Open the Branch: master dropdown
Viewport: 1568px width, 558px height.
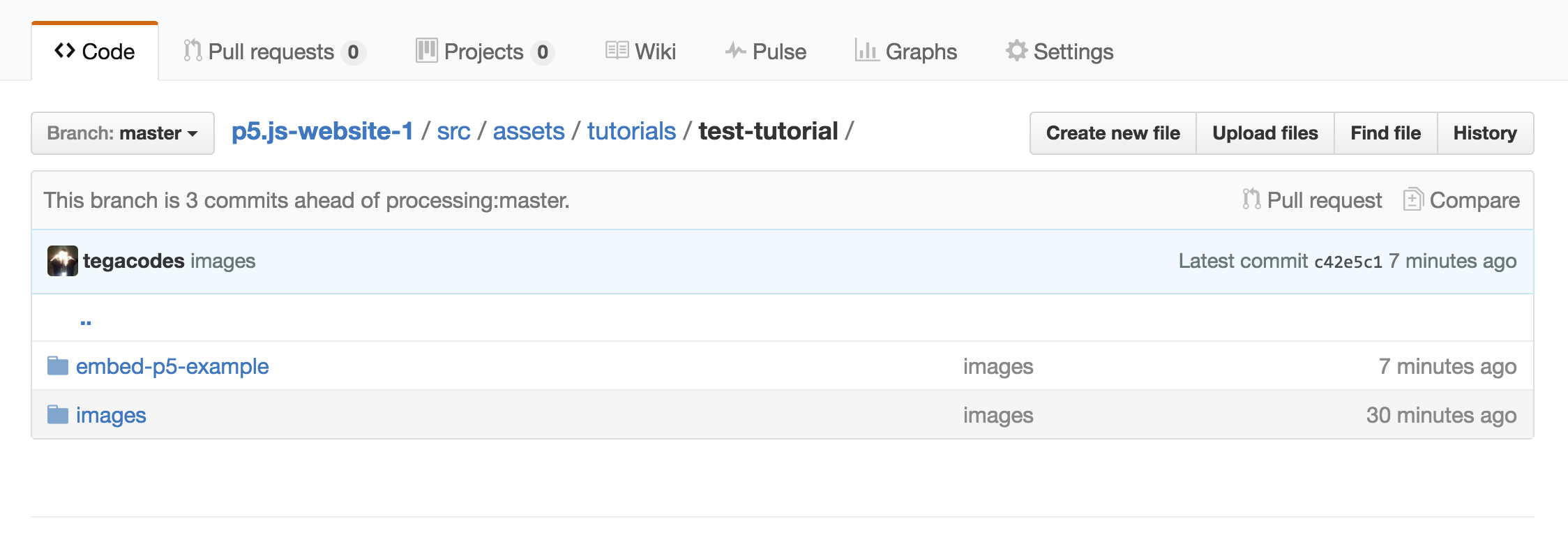123,133
